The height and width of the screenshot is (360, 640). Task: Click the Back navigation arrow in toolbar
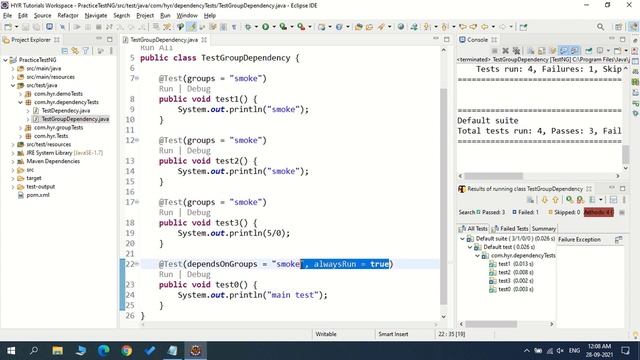(484, 27)
